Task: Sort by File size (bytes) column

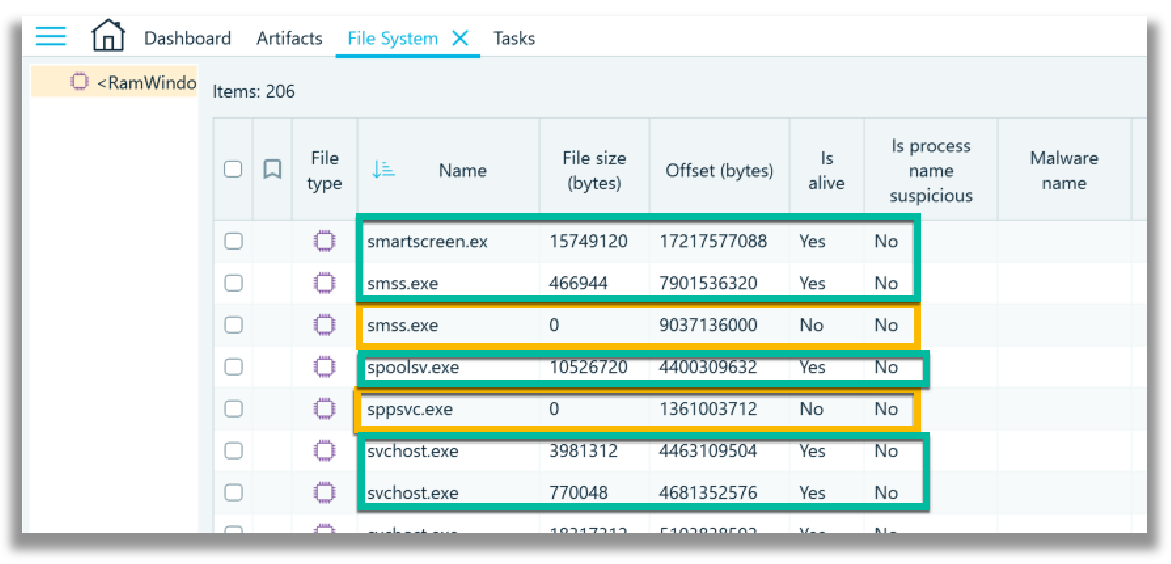Action: (x=594, y=170)
